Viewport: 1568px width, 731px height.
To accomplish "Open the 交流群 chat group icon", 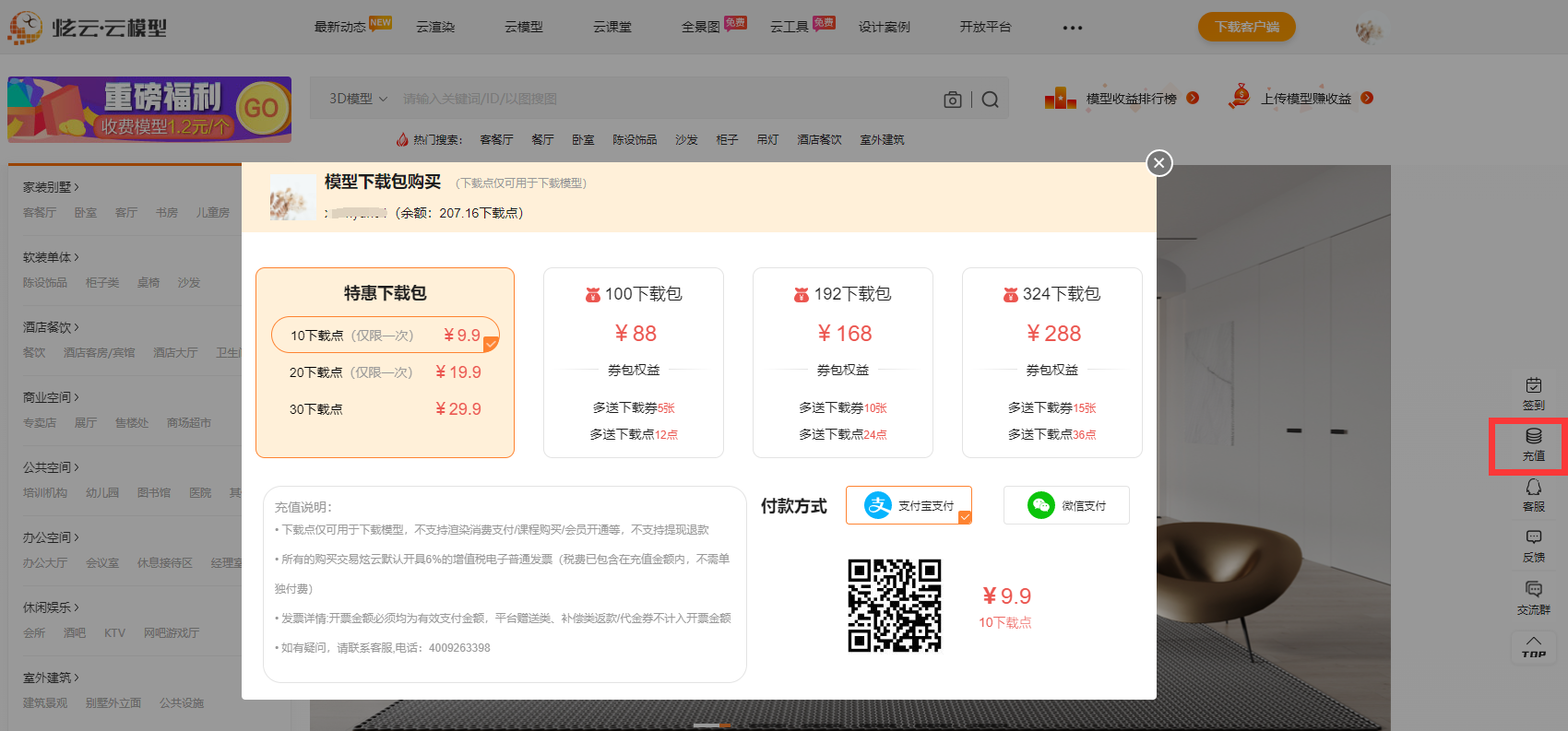I will click(1533, 597).
